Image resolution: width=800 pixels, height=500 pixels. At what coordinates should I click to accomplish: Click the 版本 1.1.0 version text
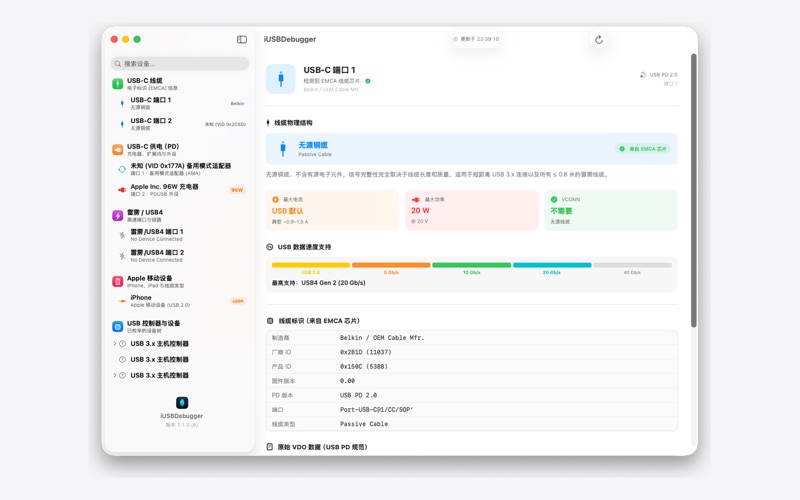point(182,424)
